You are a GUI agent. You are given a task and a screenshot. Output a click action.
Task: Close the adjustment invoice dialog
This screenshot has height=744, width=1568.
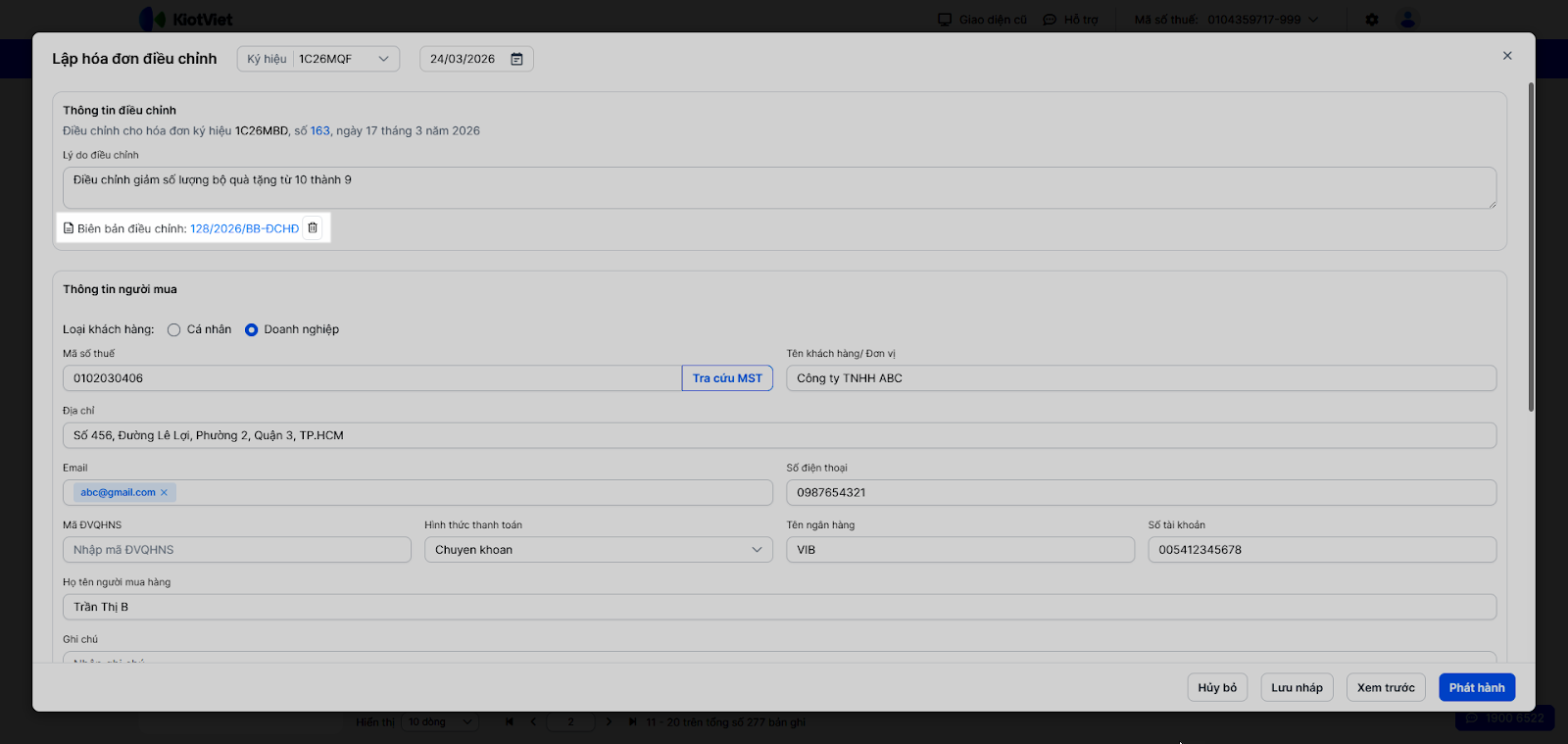point(1507,56)
